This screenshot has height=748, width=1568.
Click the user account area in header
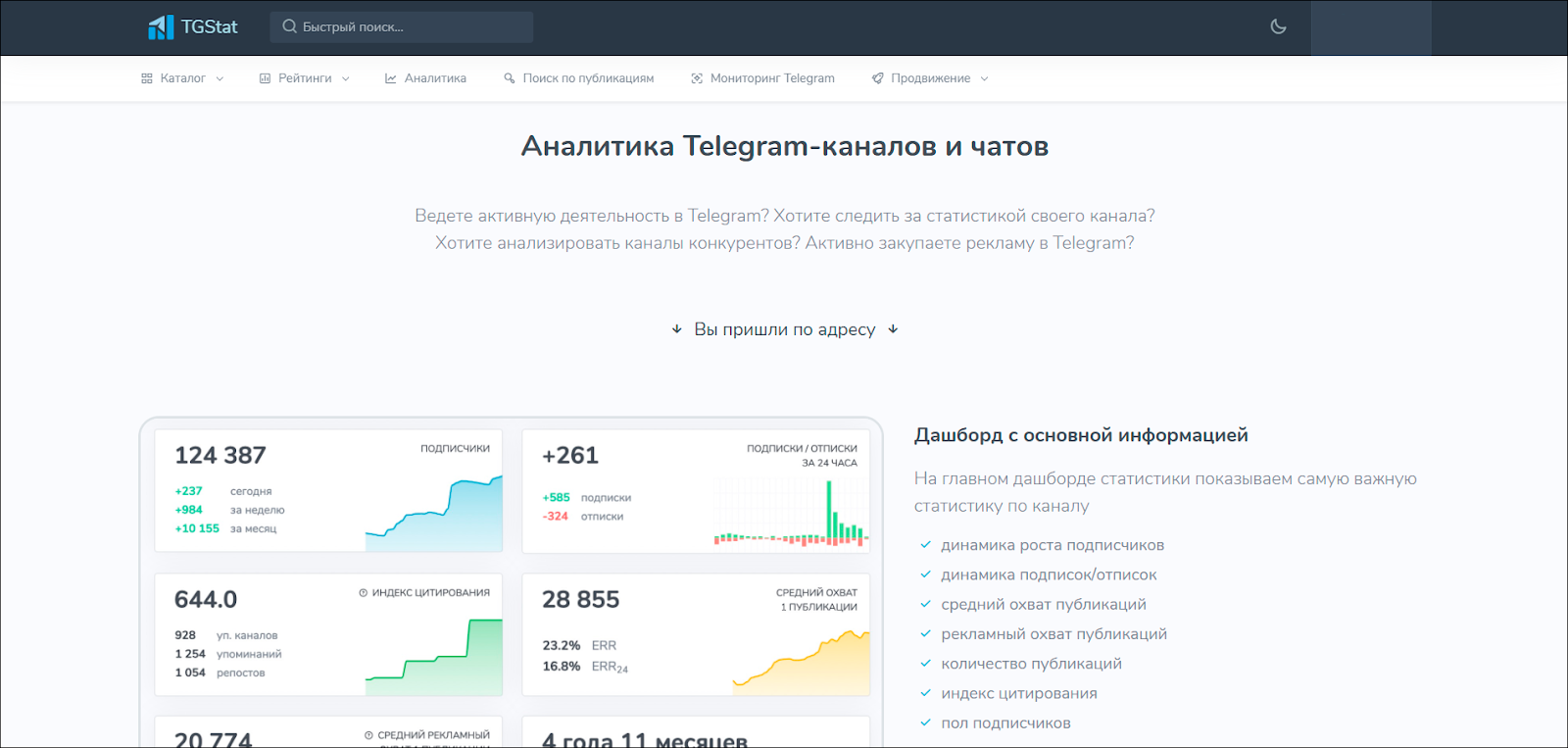1371,27
